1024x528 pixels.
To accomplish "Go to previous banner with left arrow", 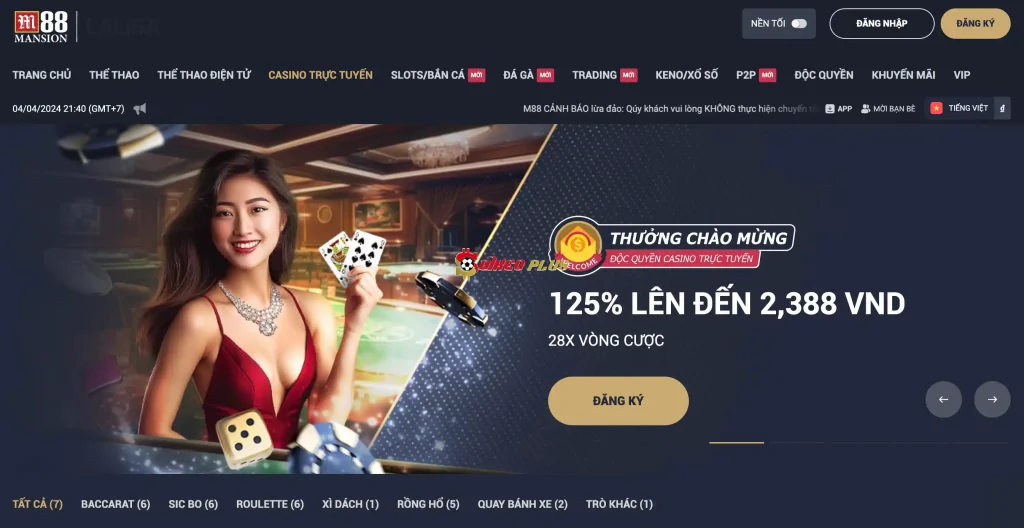I will pyautogui.click(x=943, y=399).
